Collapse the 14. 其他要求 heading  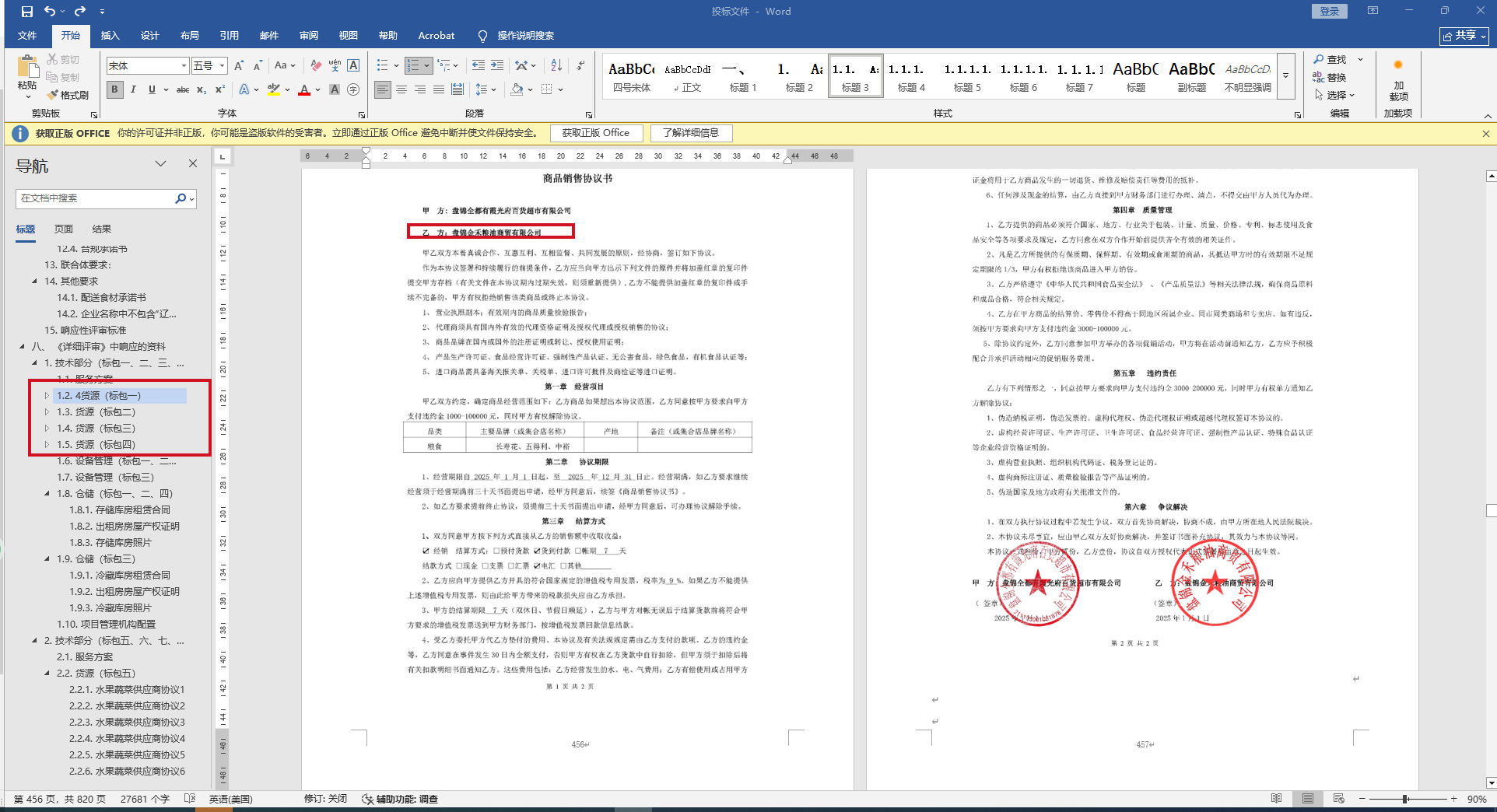pos(34,282)
